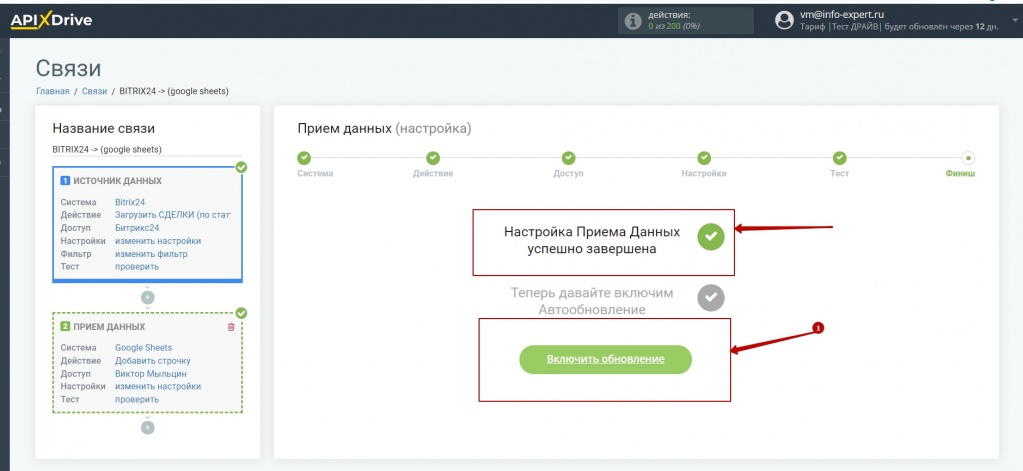The height and width of the screenshot is (471, 1023).
Task: Click изменить настройки in source block
Action: [x=158, y=241]
